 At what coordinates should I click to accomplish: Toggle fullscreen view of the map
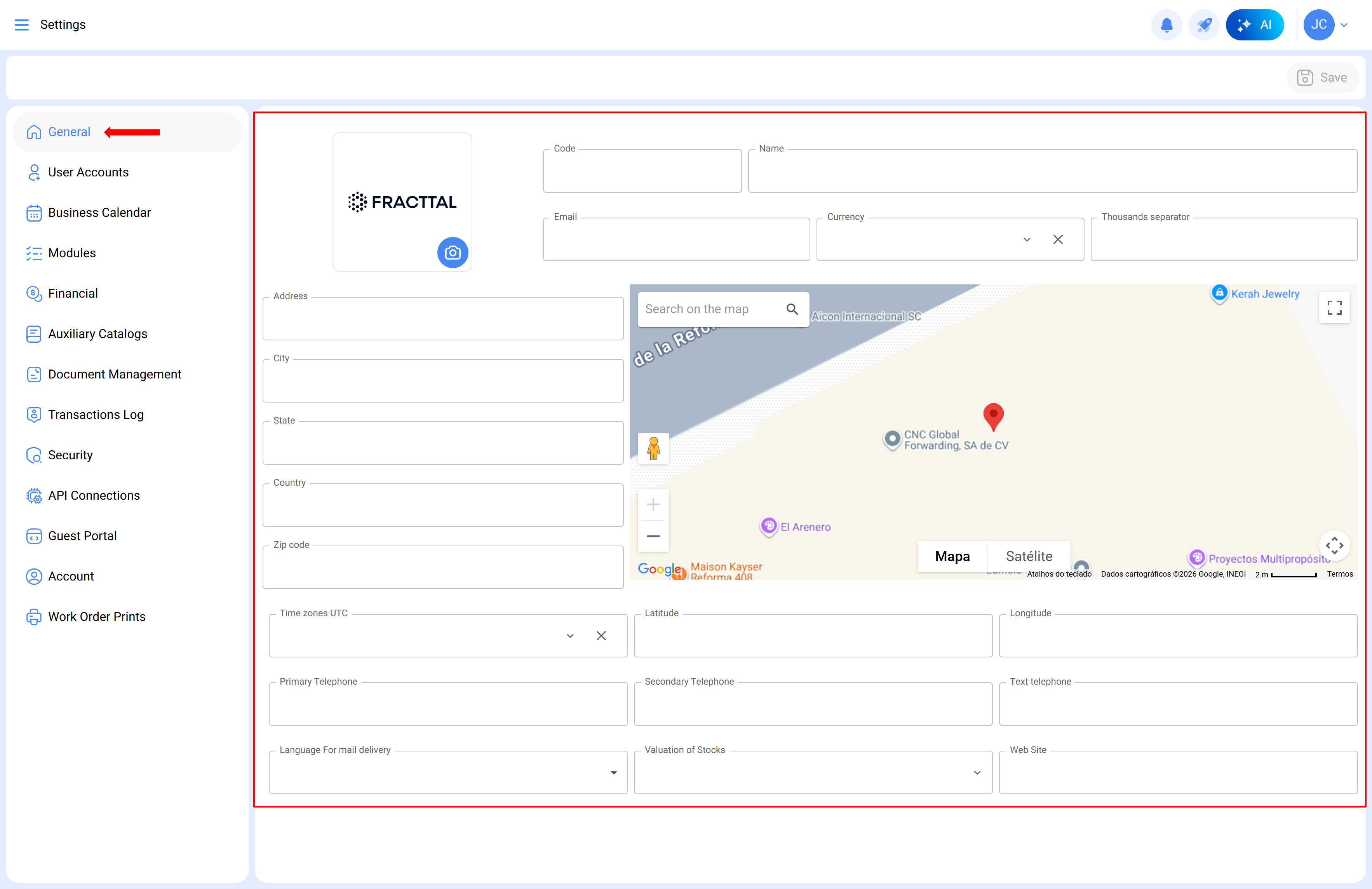[x=1334, y=308]
